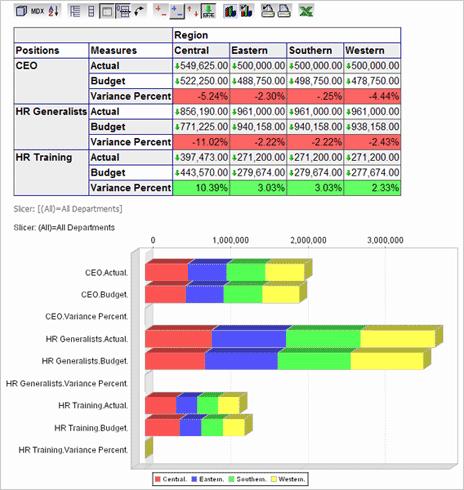Click the HR Training.Variance Percent chart bar

pyautogui.click(x=149, y=447)
